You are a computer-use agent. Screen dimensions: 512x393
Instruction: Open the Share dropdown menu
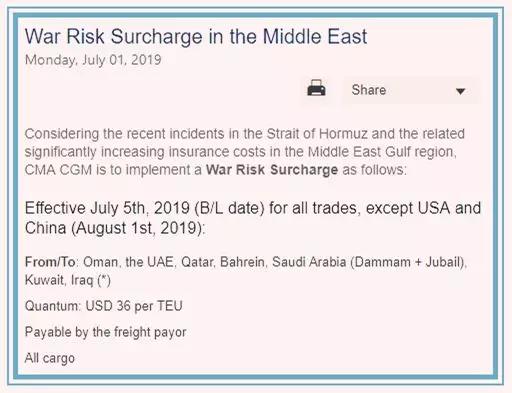412,90
